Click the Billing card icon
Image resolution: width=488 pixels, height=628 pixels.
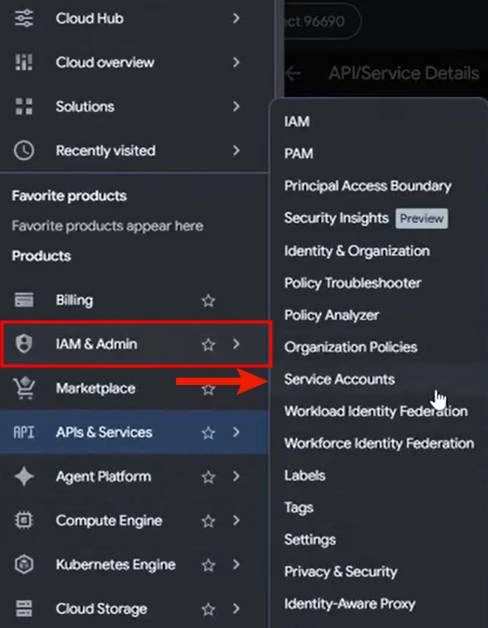(x=24, y=300)
